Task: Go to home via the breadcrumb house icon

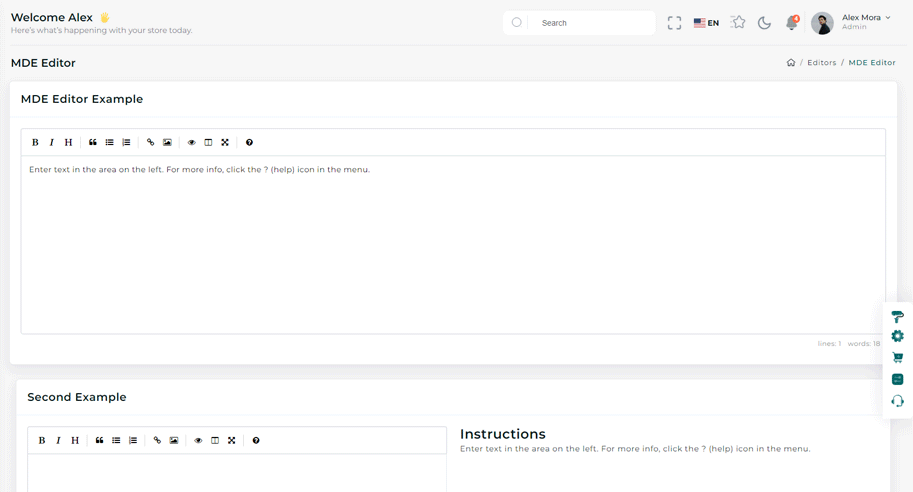Action: (x=791, y=63)
